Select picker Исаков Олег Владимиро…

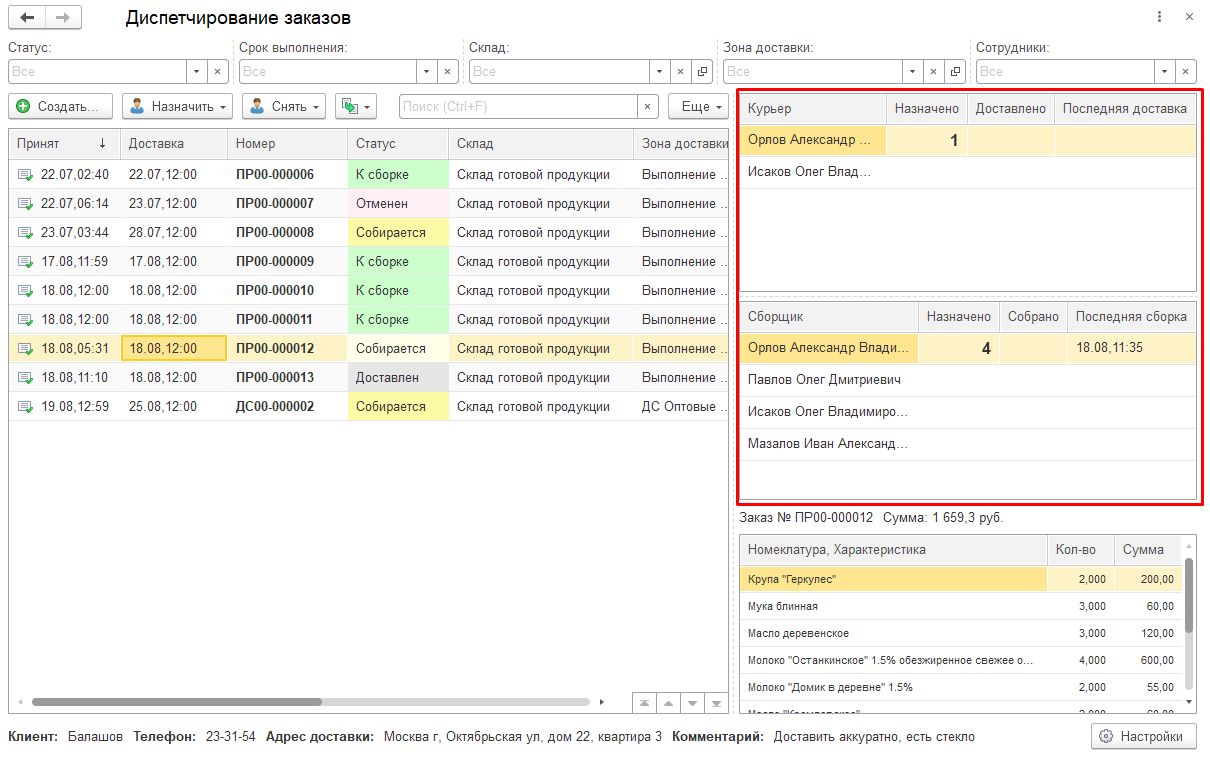point(967,412)
